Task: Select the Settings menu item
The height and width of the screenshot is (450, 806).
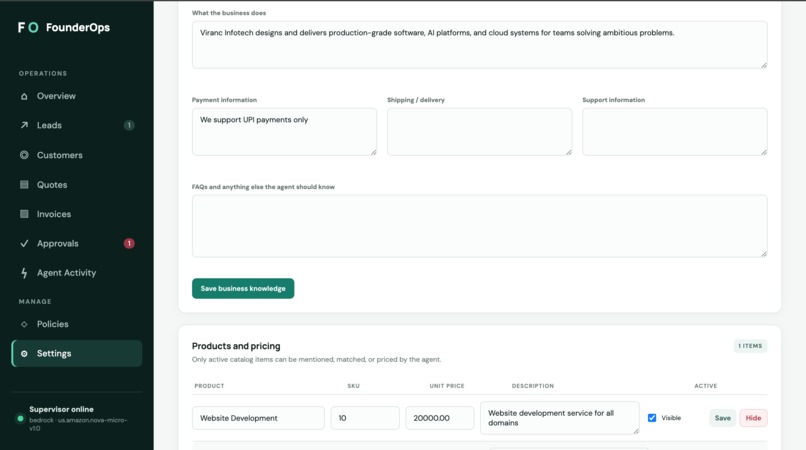Action: click(77, 353)
